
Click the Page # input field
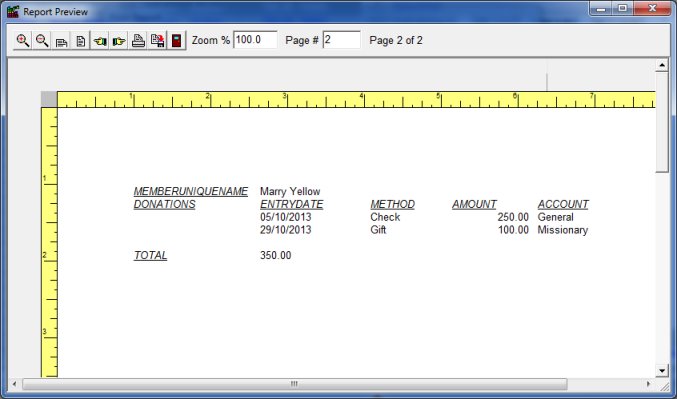342,40
